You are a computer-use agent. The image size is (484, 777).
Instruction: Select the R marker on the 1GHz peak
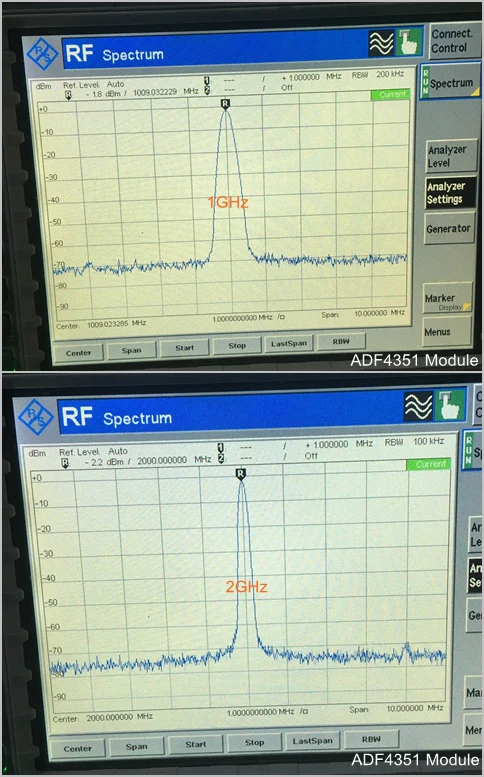click(x=225, y=104)
